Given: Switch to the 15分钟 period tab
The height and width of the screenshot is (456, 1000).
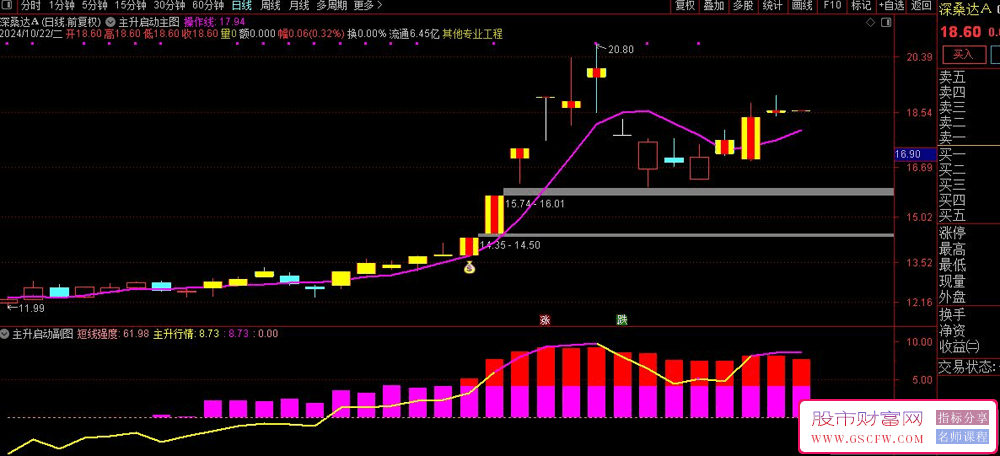Looking at the screenshot, I should pos(130,6).
